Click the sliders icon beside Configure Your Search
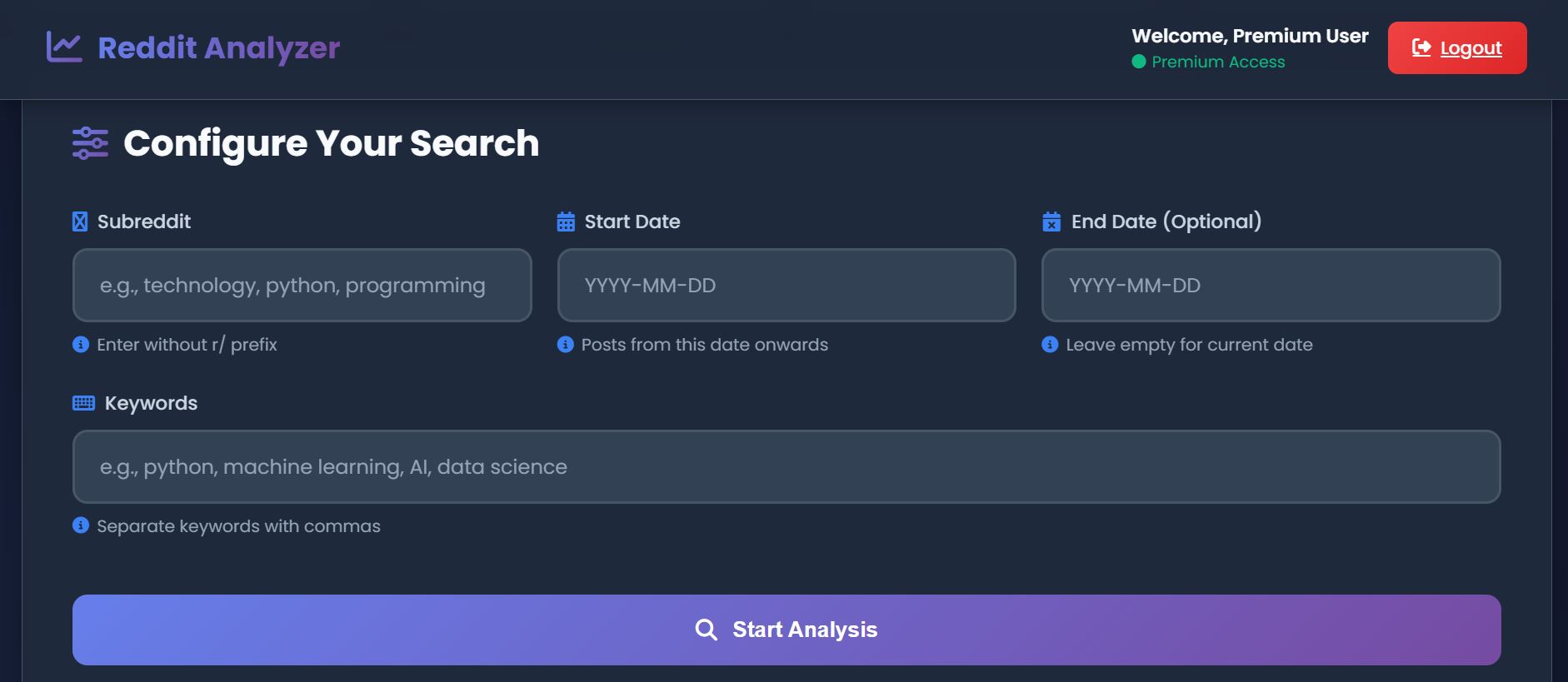This screenshot has height=682, width=1568. coord(90,143)
